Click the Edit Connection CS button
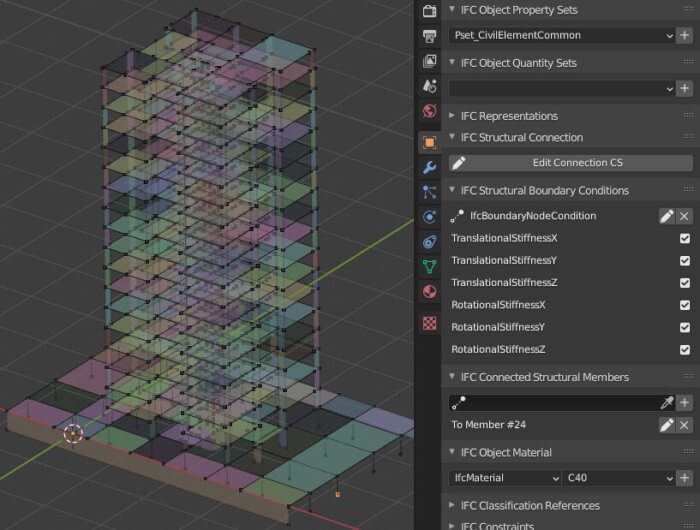 (x=571, y=163)
